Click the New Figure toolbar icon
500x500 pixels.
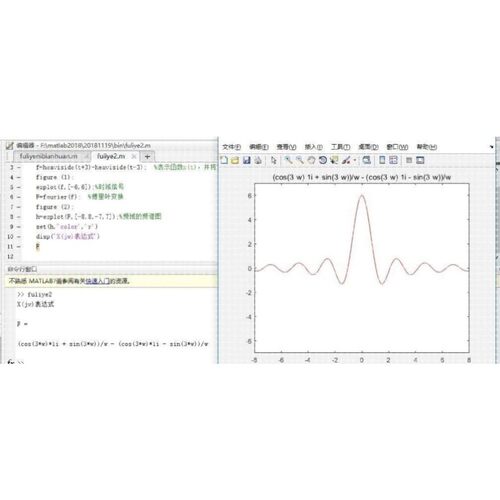coord(224,160)
